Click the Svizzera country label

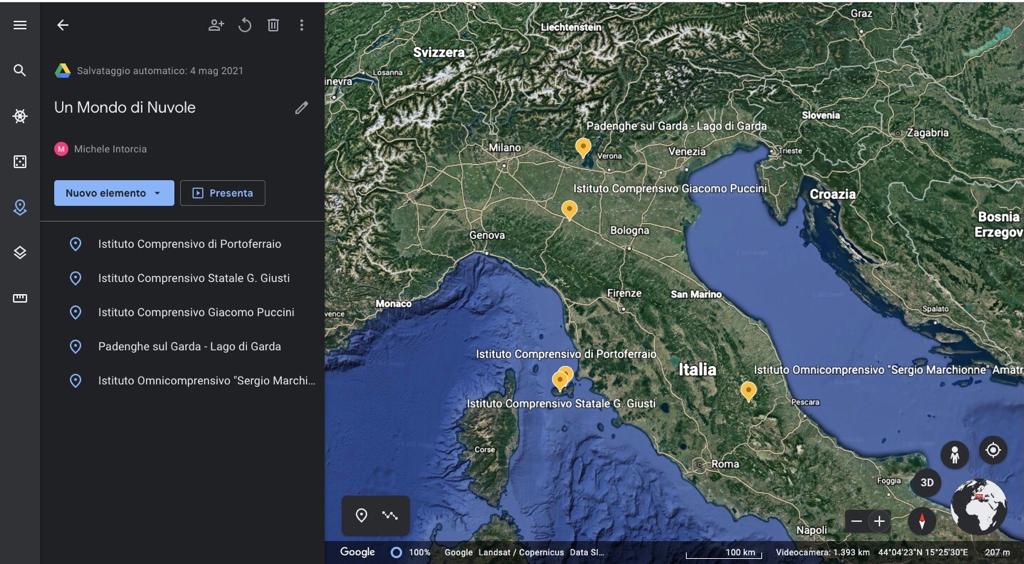(x=439, y=52)
